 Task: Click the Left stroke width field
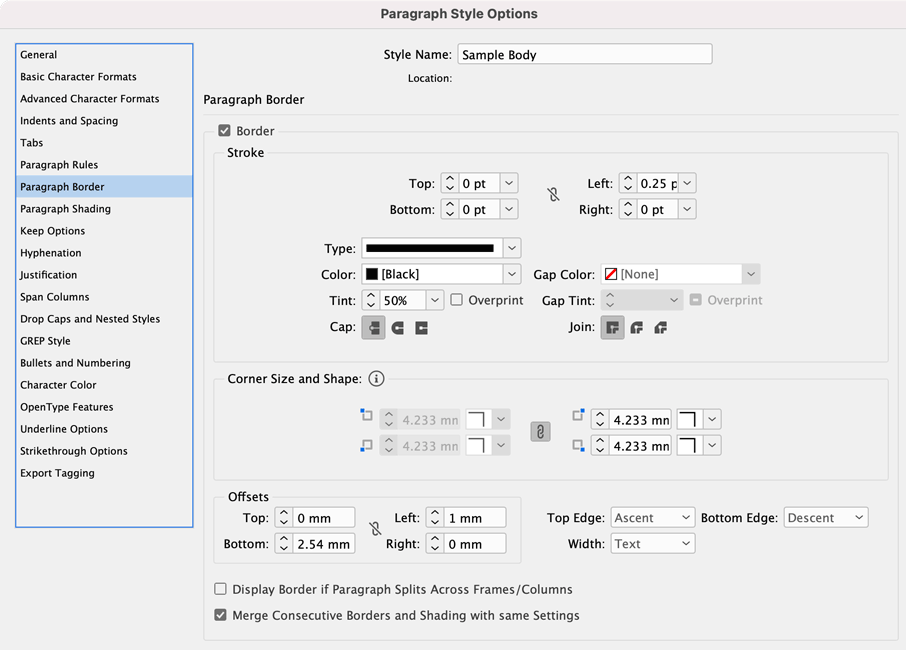(x=658, y=184)
